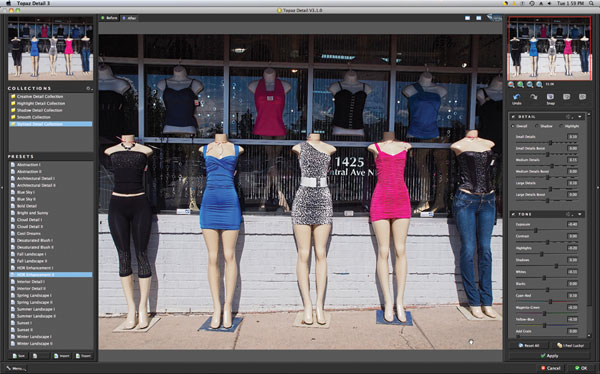Switch to the After view tab
Image resolution: width=600 pixels, height=374 pixels.
pos(129,18)
